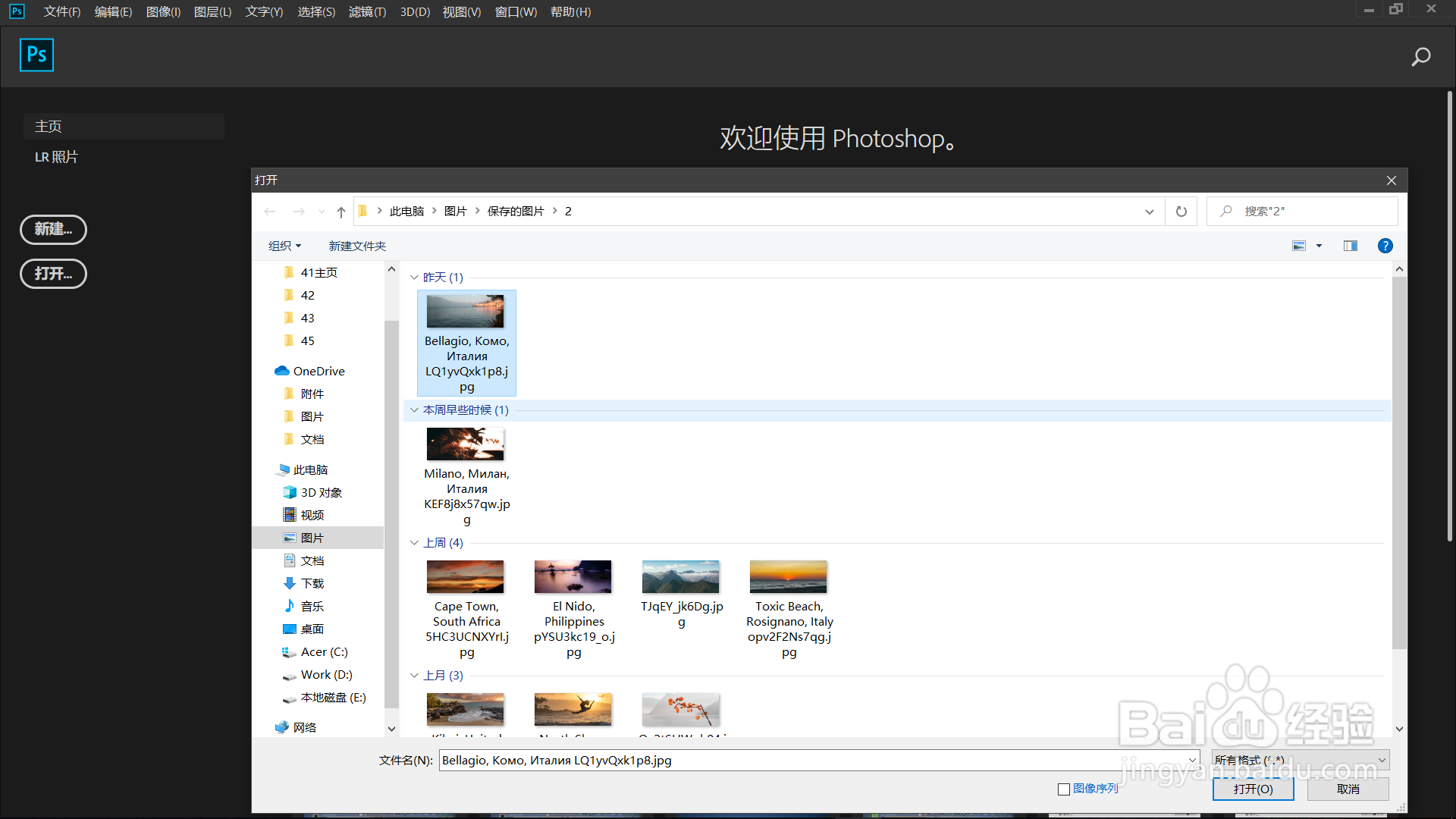Select 此电脑 in the navigation tree

click(x=310, y=469)
